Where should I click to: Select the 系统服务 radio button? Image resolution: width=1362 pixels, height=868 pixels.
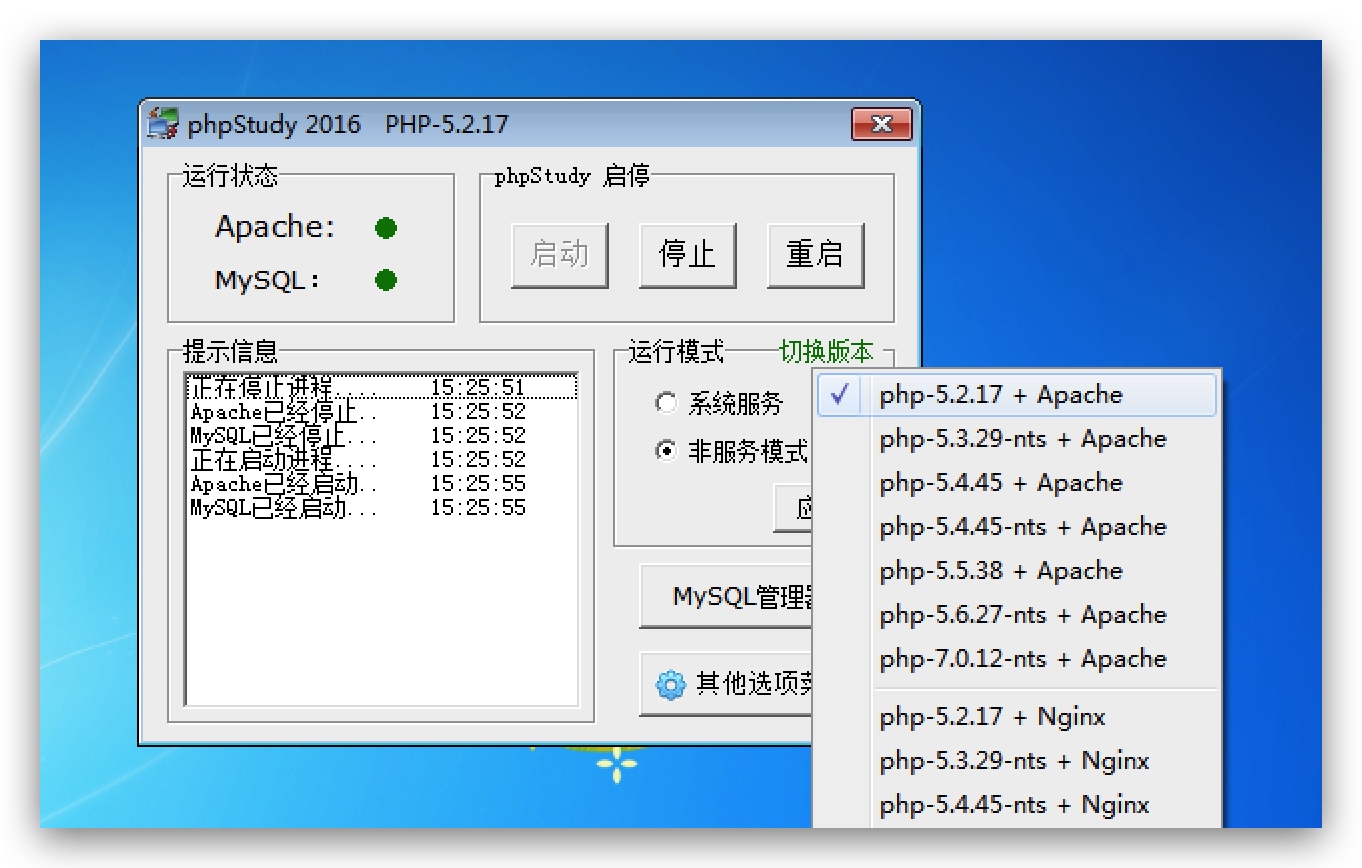point(665,403)
